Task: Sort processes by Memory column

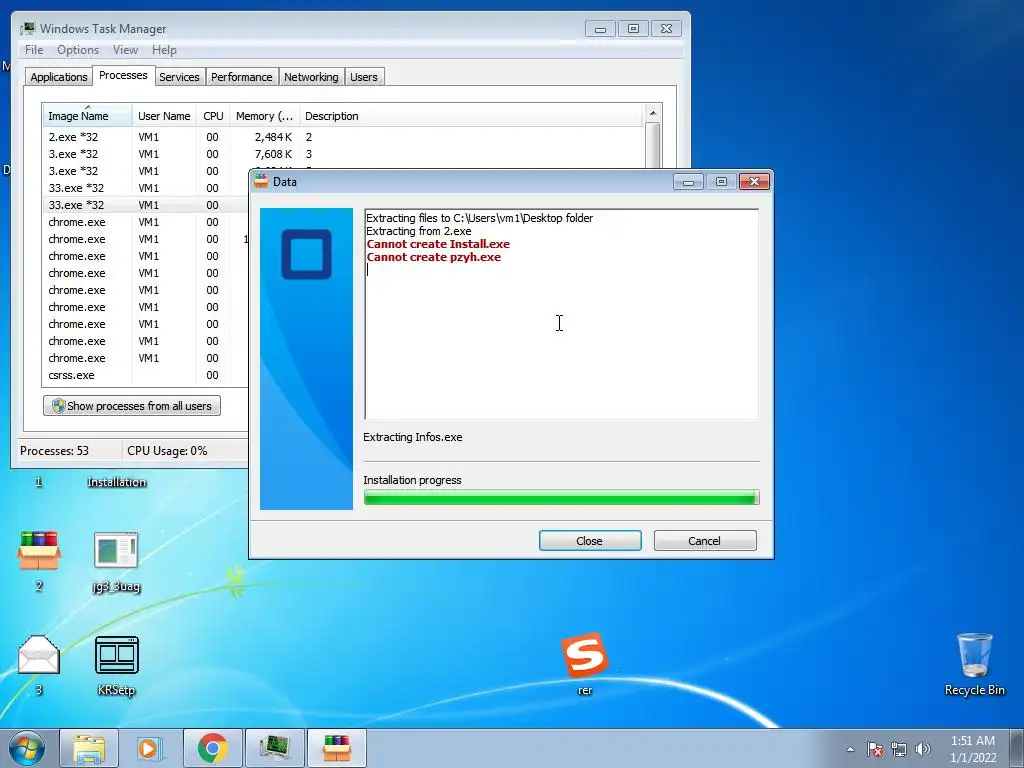Action: point(264,116)
